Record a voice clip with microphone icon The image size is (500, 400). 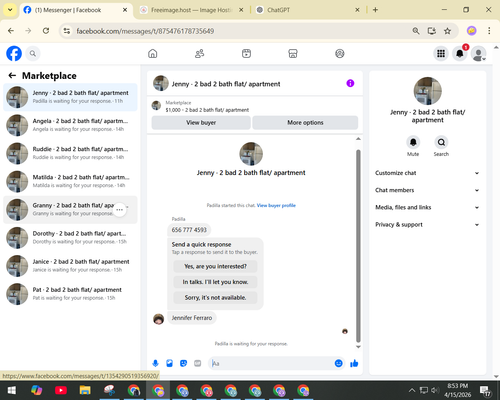tap(155, 363)
